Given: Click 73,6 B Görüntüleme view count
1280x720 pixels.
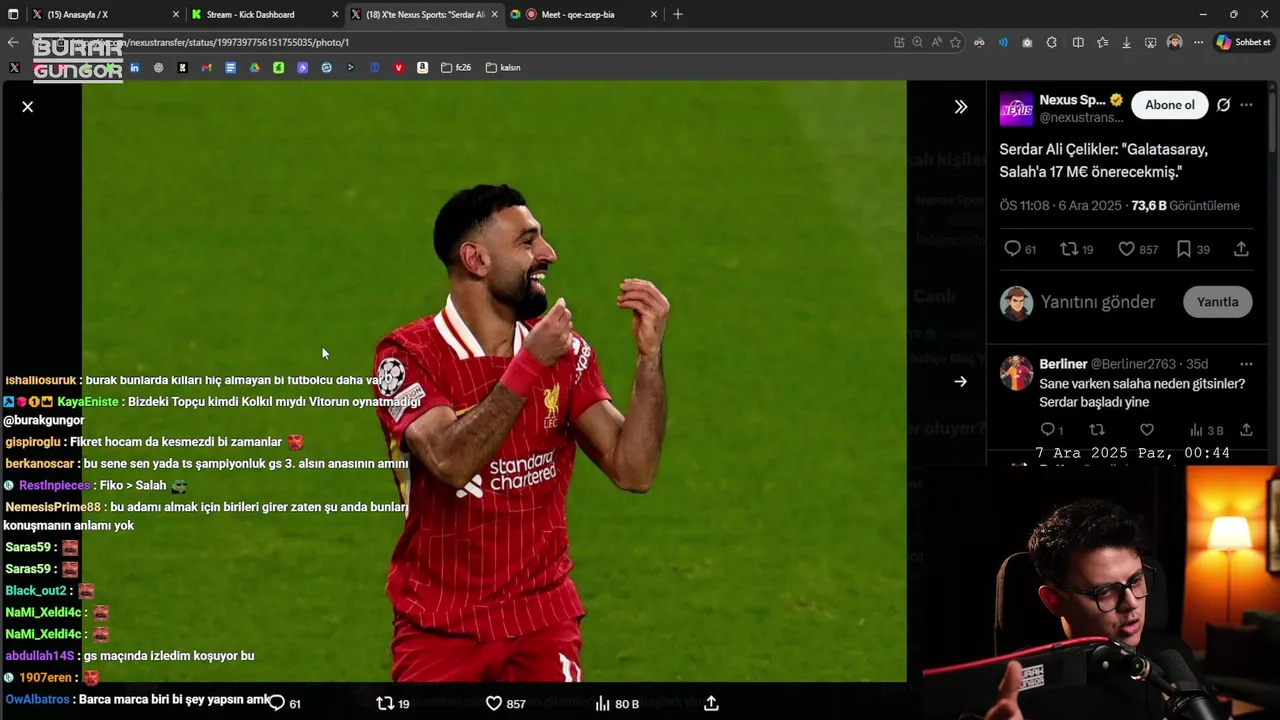Looking at the screenshot, I should tap(1185, 206).
